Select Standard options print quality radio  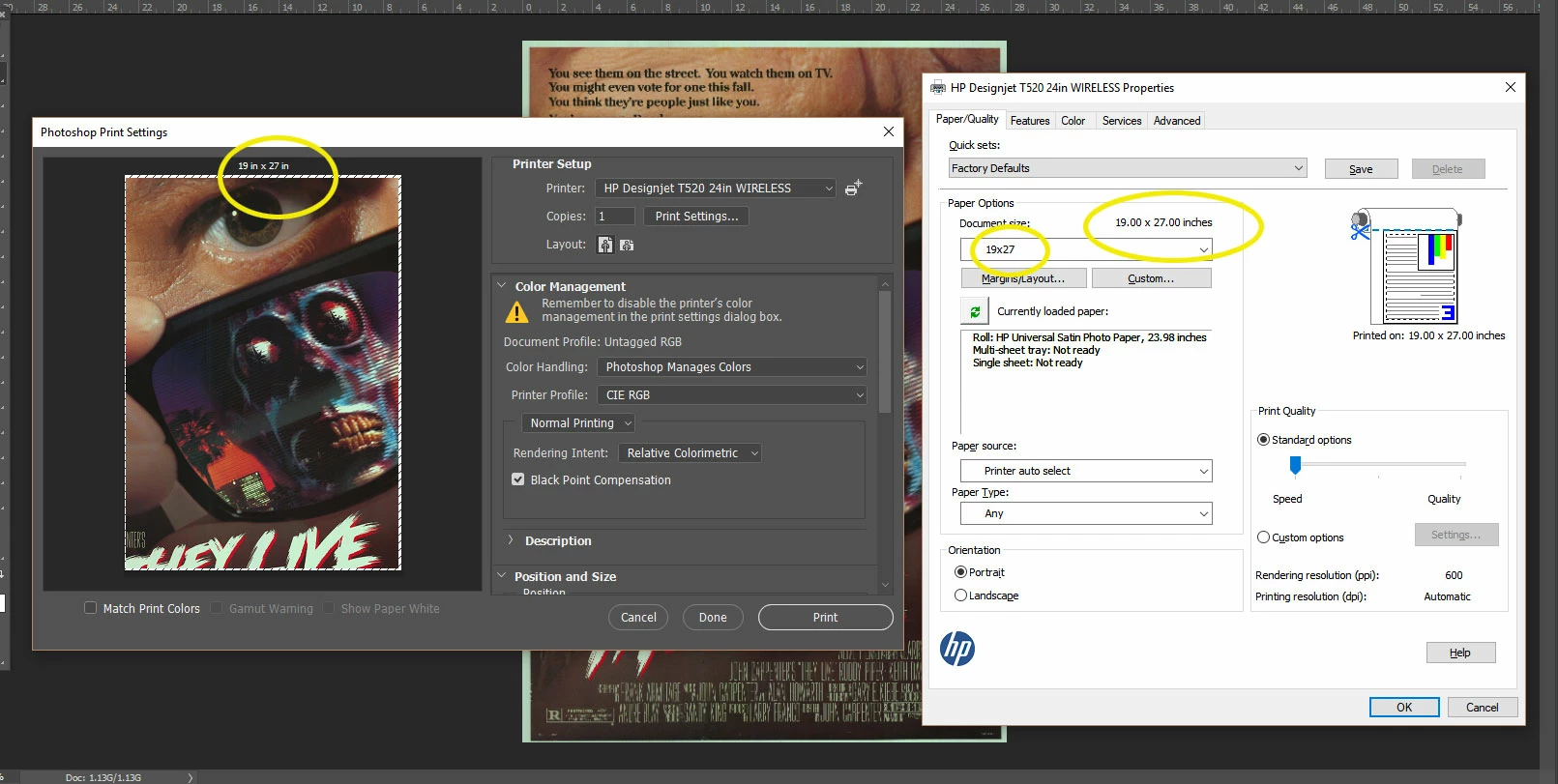tap(1263, 440)
